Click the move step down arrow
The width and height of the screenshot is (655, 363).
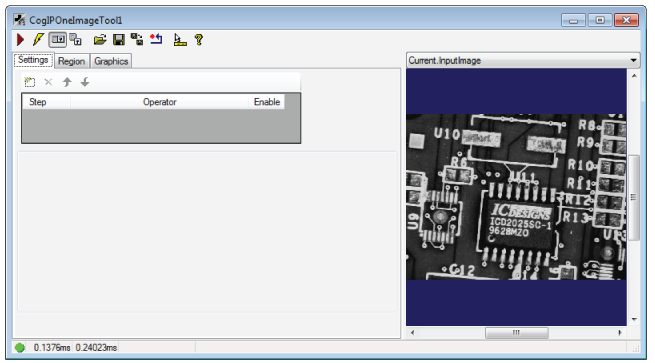pyautogui.click(x=85, y=82)
